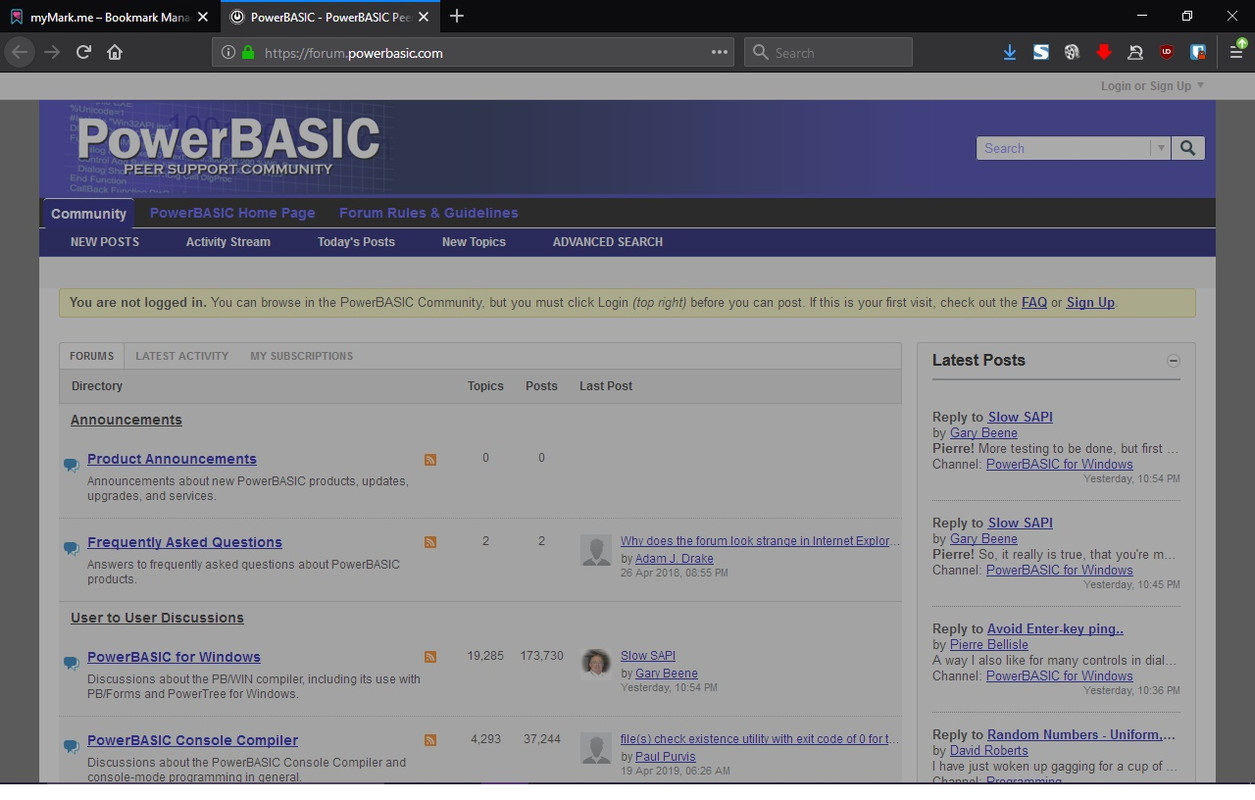Collapse the Latest Posts panel

click(1173, 361)
